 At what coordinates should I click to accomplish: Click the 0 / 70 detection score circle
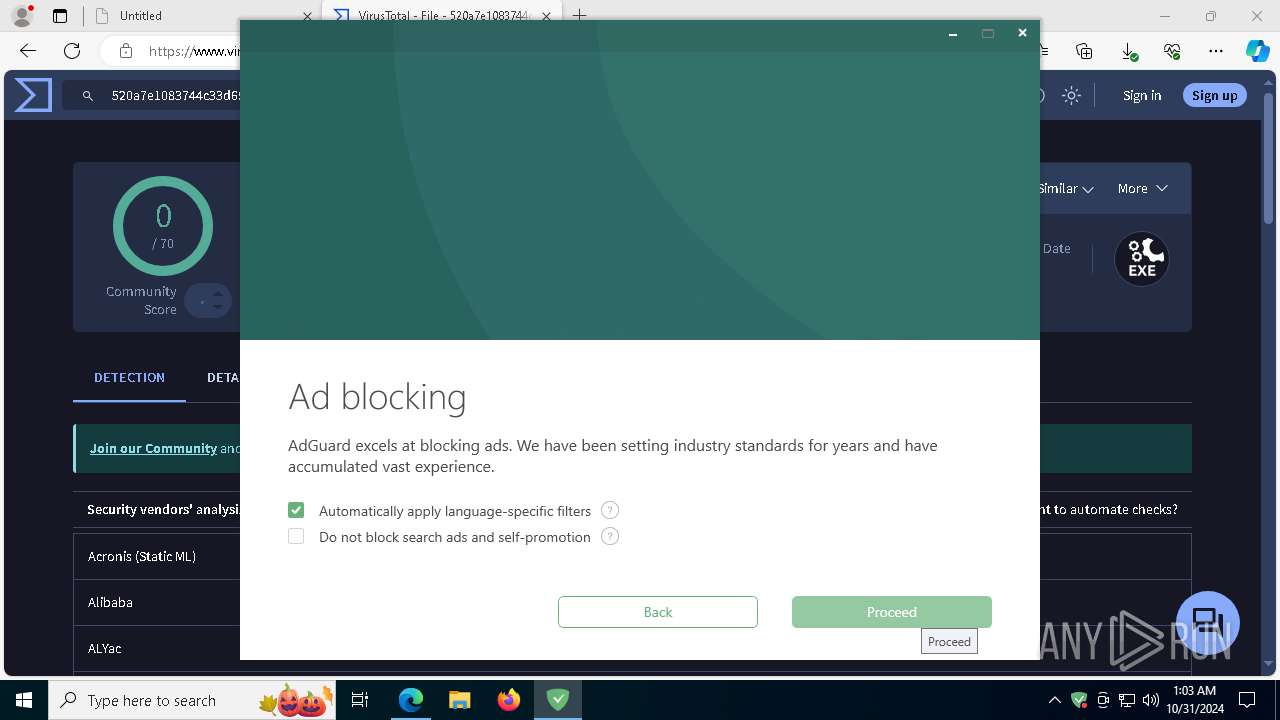[163, 226]
